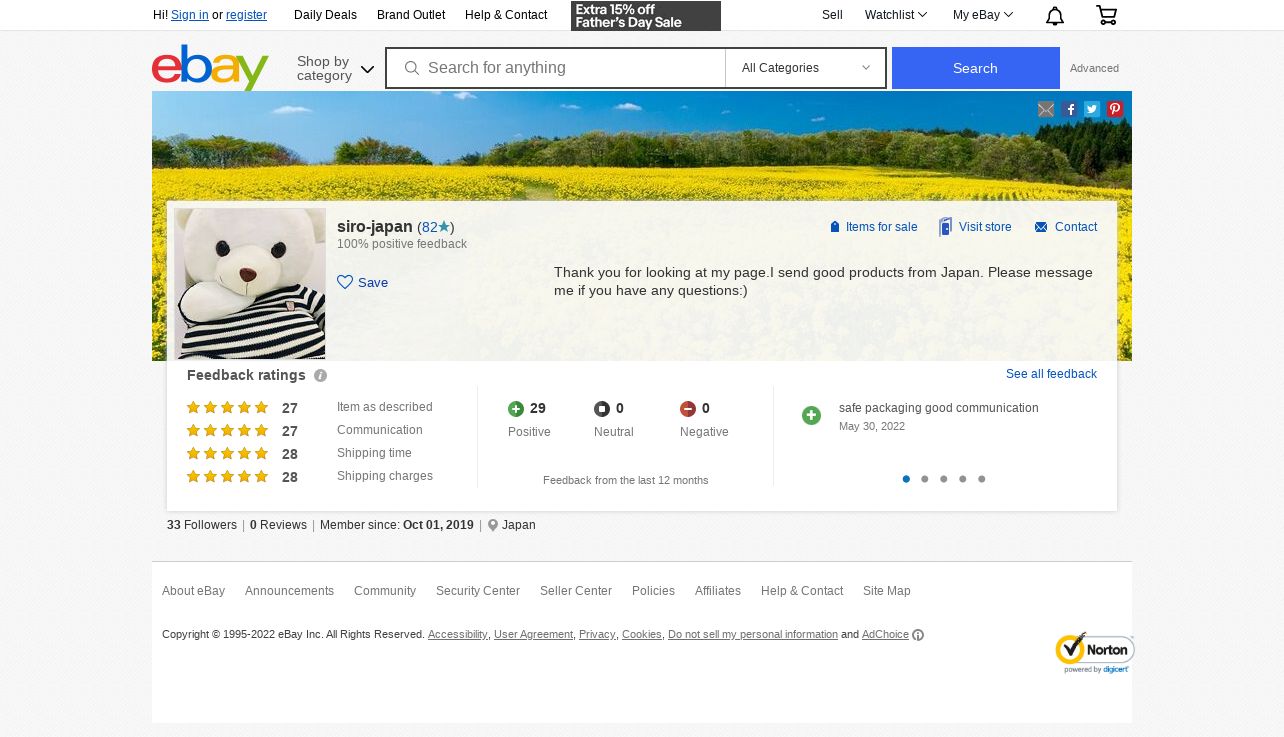The height and width of the screenshot is (737, 1284).
Task: Click the blue Search button
Action: tap(976, 68)
